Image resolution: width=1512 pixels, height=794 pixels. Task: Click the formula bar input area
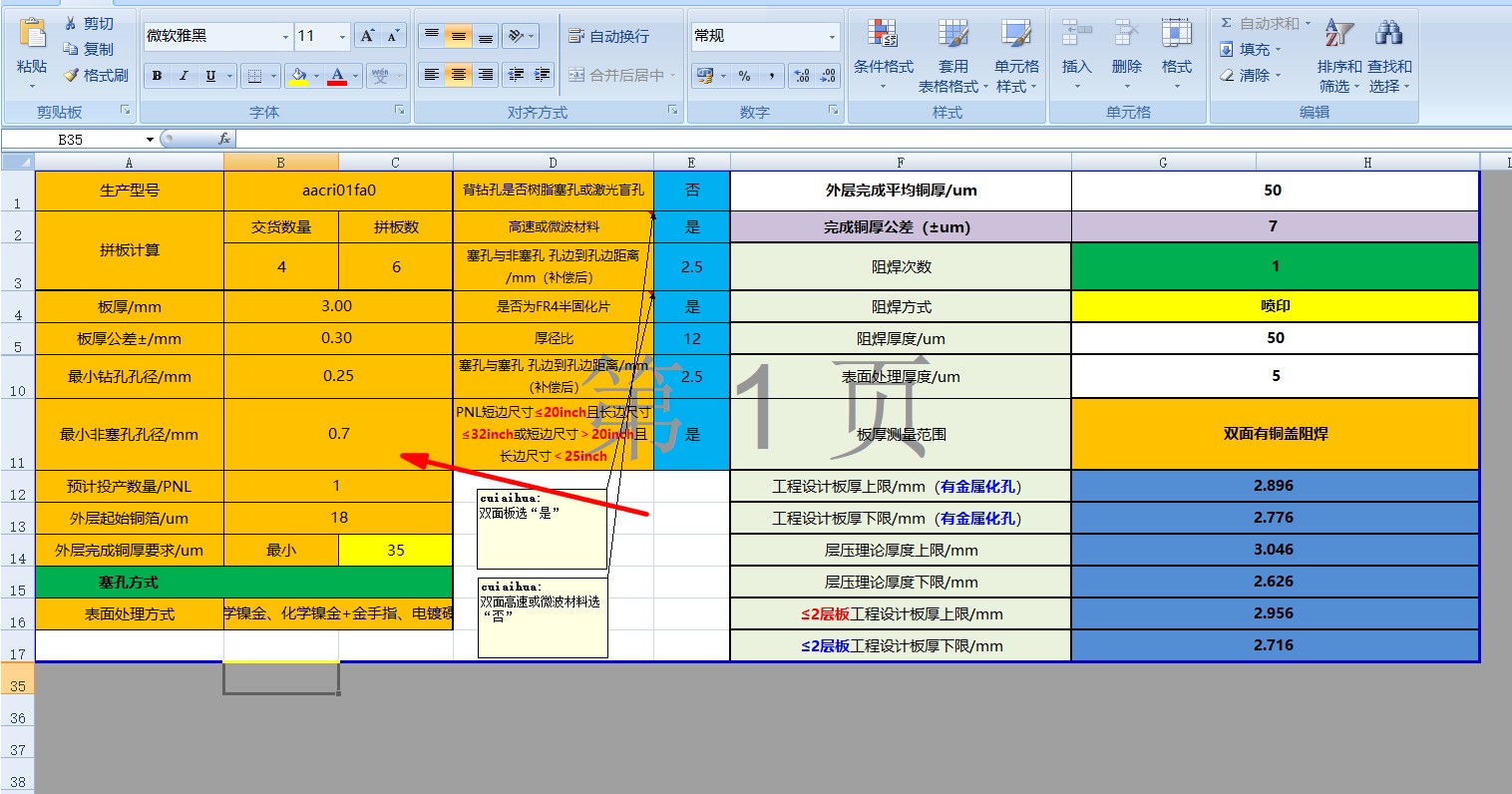click(x=873, y=140)
